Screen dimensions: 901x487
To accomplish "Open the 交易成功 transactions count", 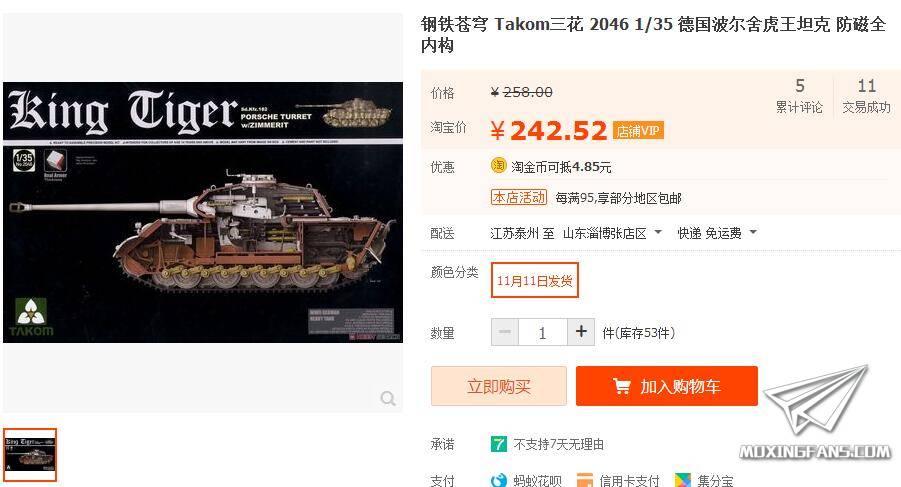I will coord(866,96).
